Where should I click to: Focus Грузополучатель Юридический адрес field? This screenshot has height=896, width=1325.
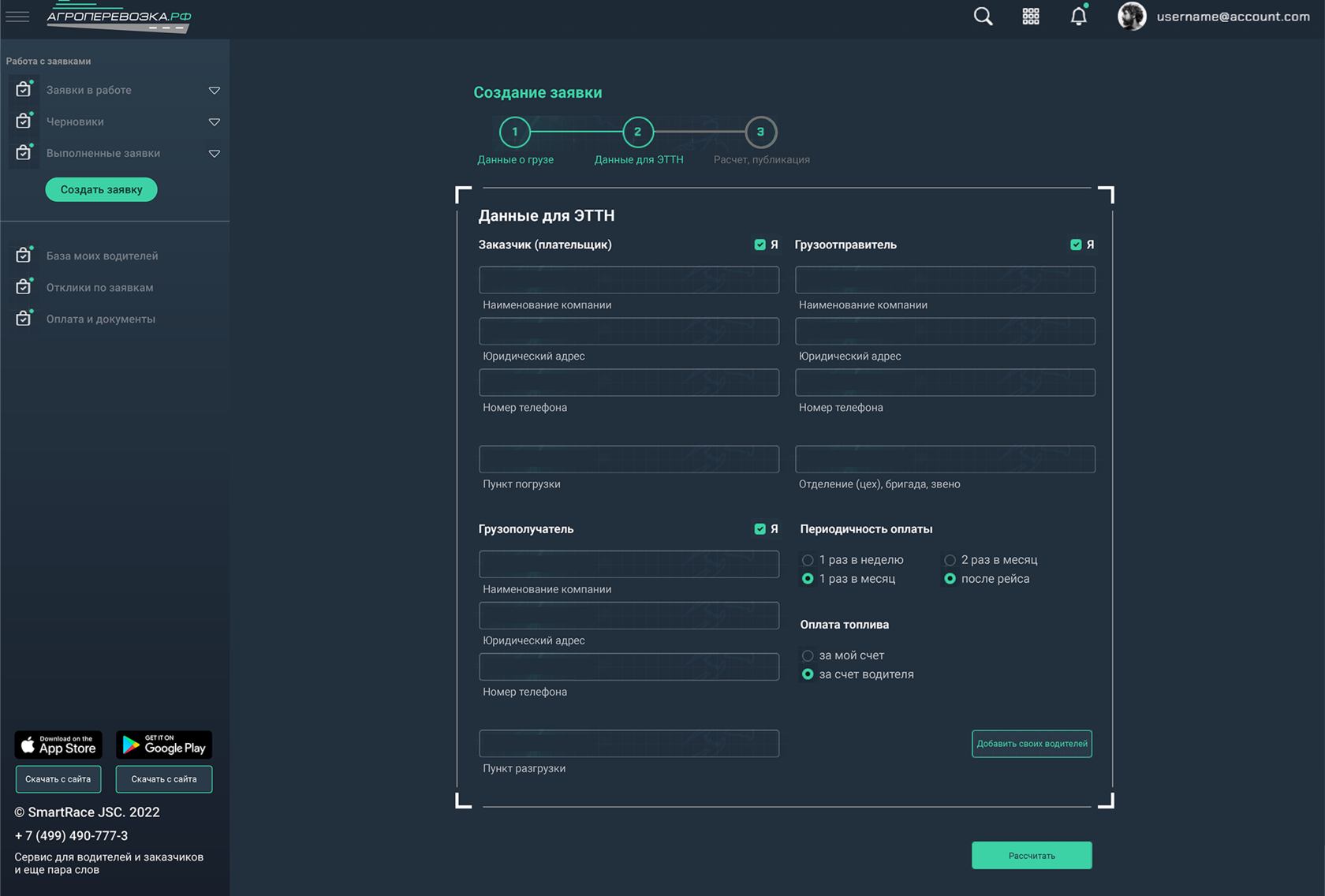pyautogui.click(x=629, y=615)
